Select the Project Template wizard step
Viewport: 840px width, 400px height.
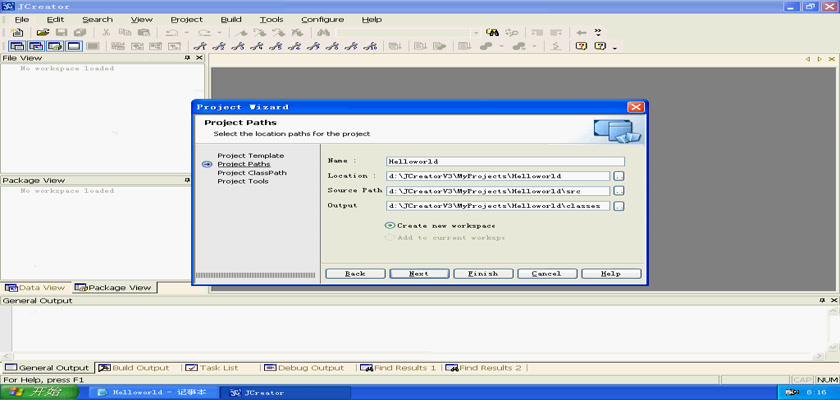251,156
